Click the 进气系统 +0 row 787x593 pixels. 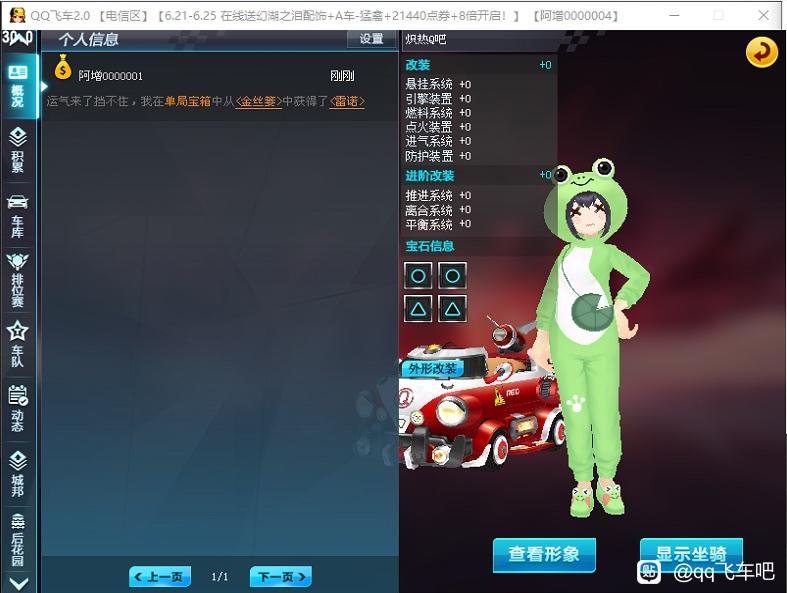pyautogui.click(x=438, y=141)
